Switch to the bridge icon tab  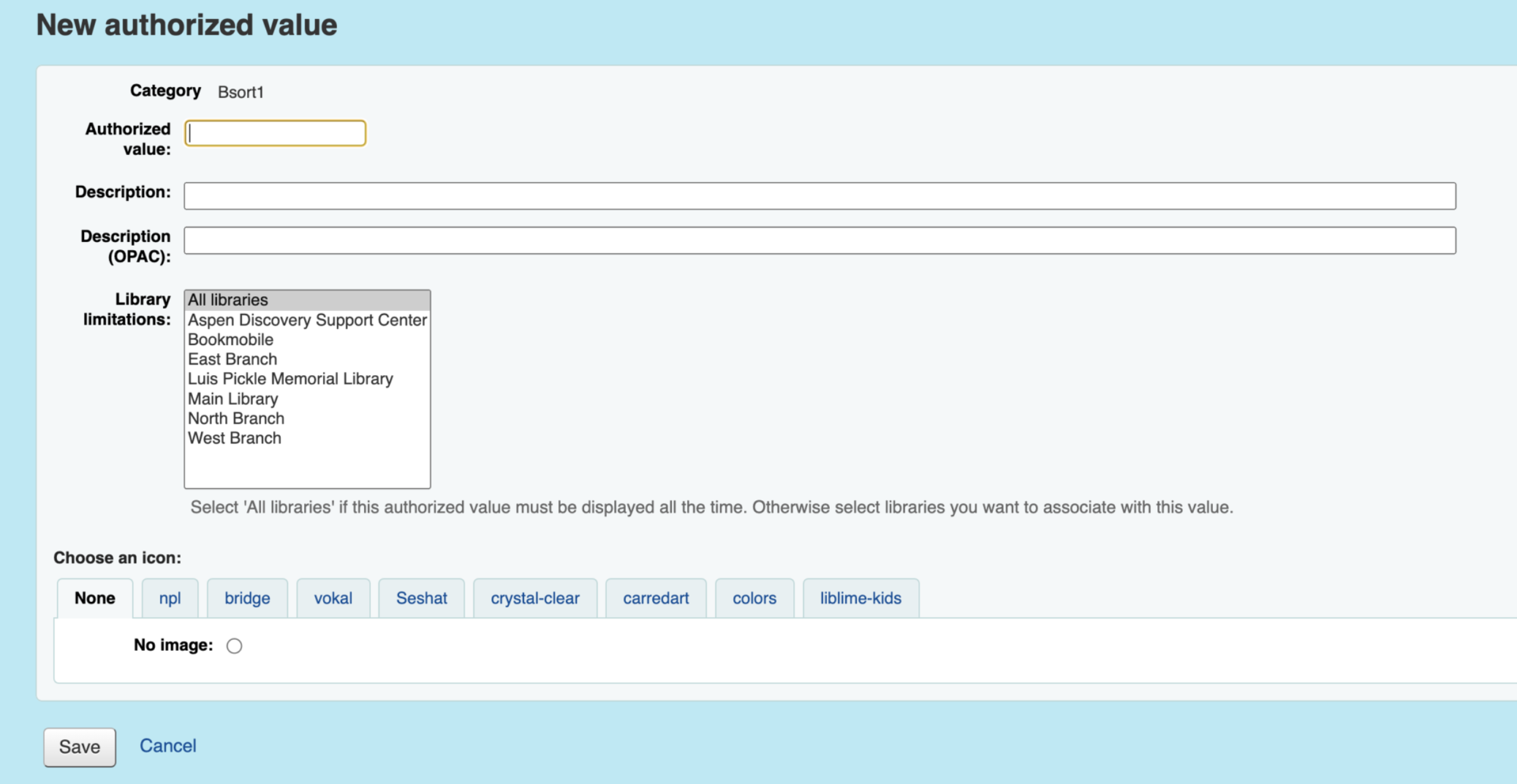247,598
